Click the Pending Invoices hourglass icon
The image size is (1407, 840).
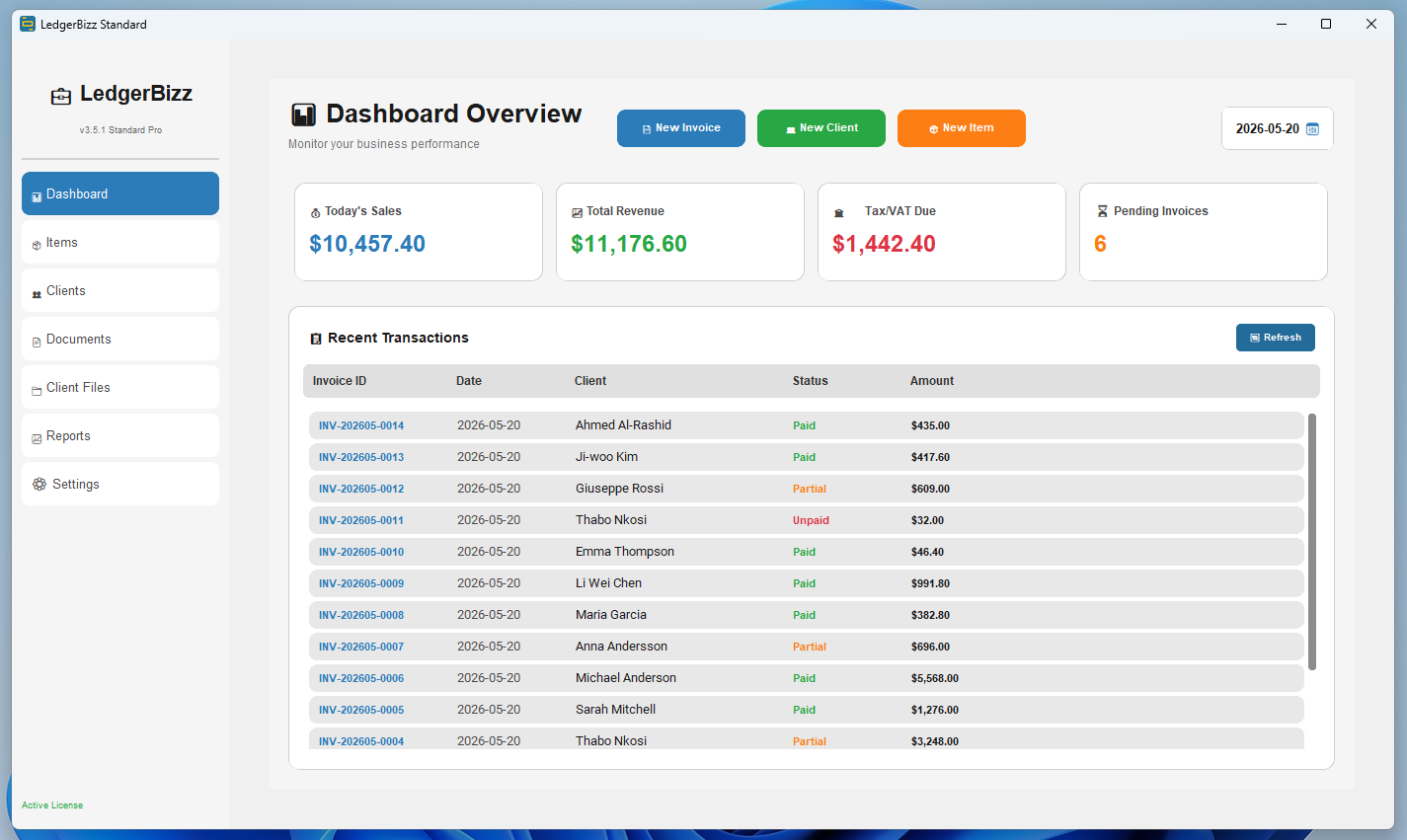pyautogui.click(x=1103, y=211)
